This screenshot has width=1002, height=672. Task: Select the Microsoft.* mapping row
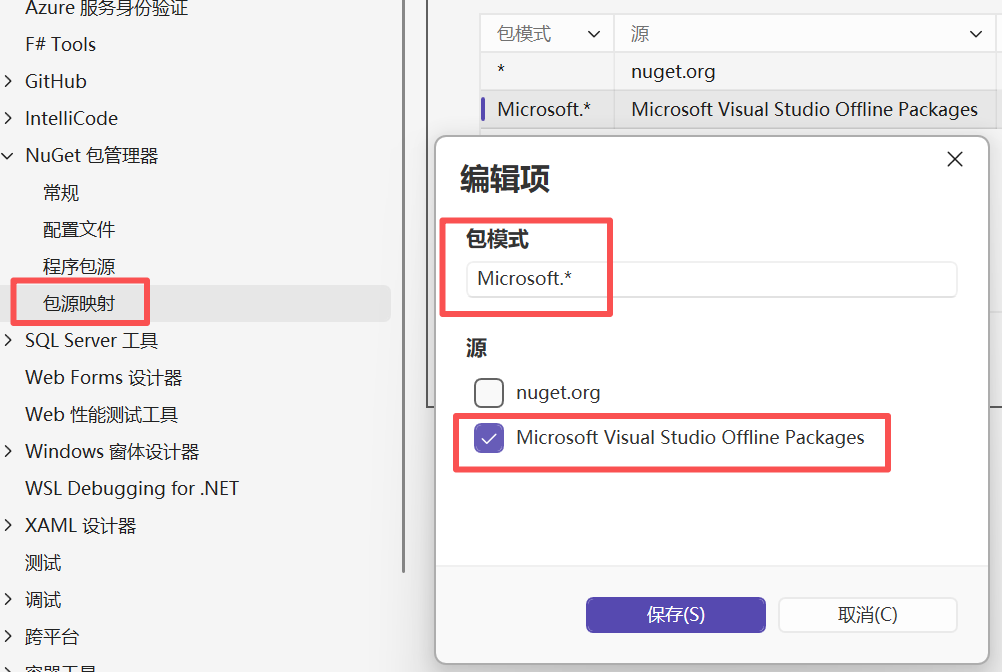pyautogui.click(x=737, y=110)
